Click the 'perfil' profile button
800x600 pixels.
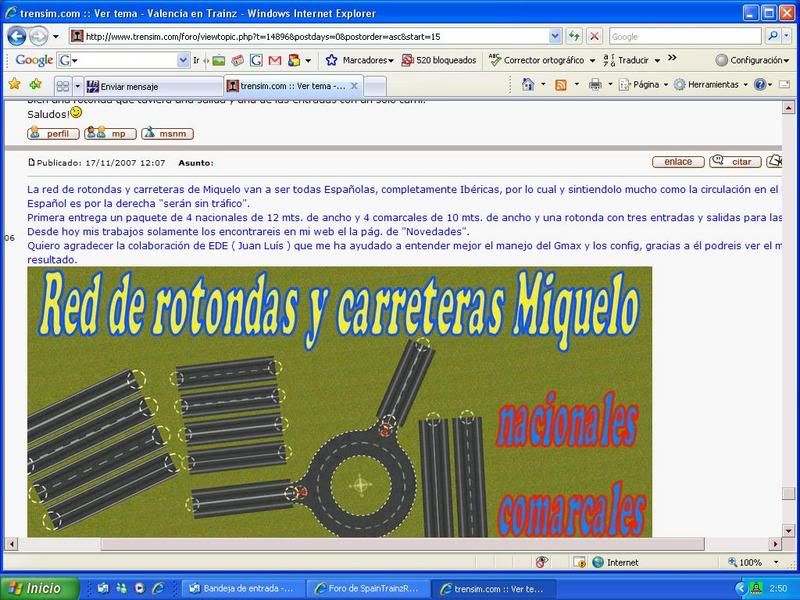53,134
